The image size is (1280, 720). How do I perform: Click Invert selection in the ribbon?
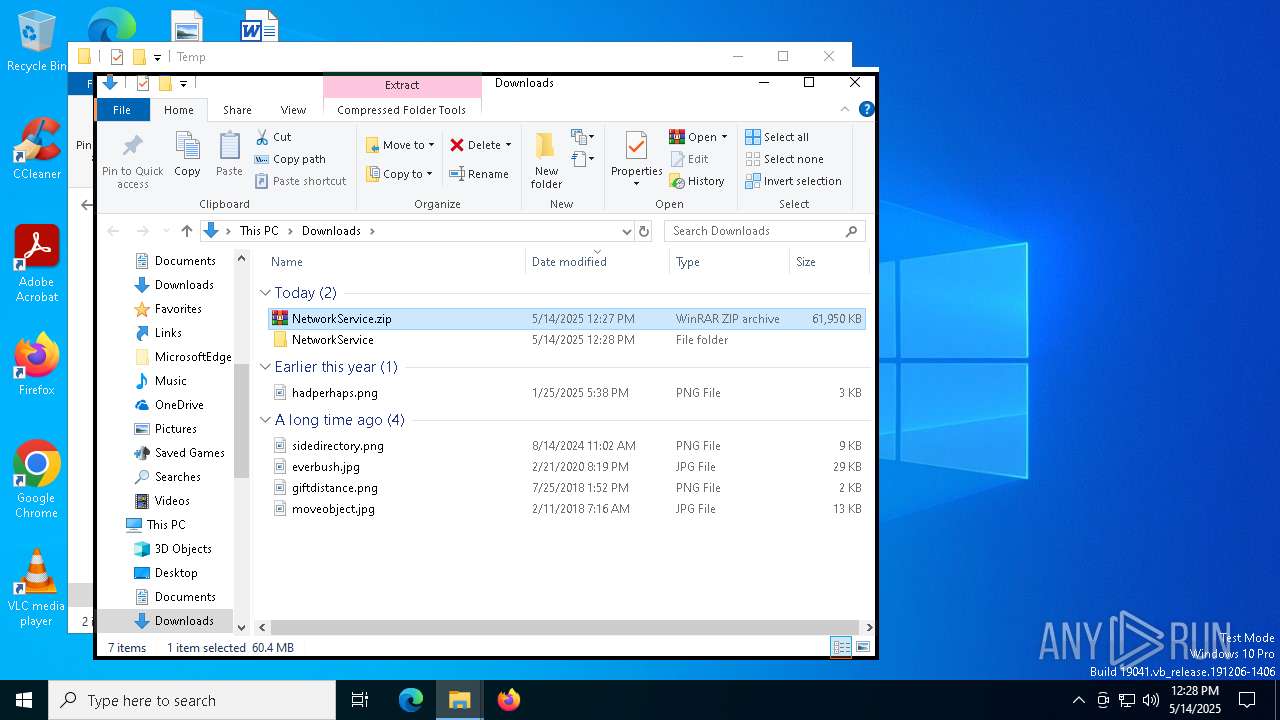(x=793, y=181)
